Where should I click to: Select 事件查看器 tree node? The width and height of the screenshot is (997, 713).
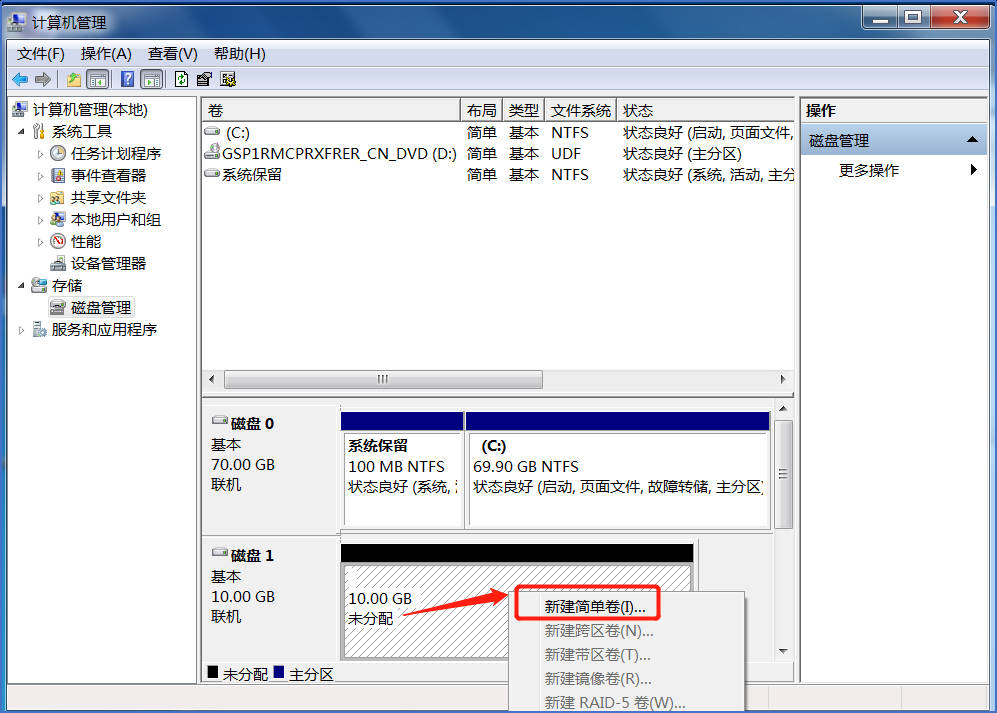pos(108,176)
